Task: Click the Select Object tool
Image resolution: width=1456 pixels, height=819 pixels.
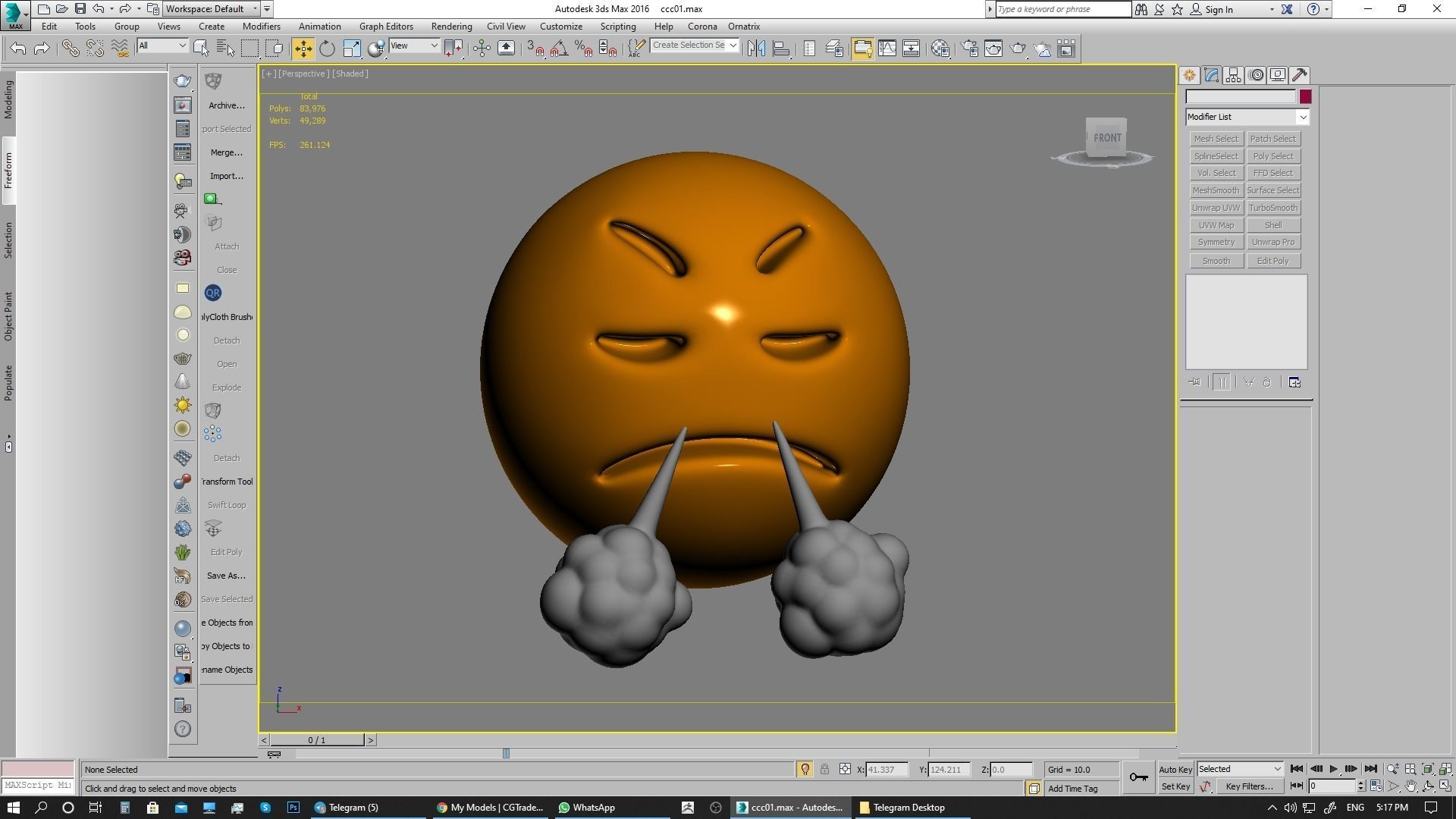Action: (201, 49)
